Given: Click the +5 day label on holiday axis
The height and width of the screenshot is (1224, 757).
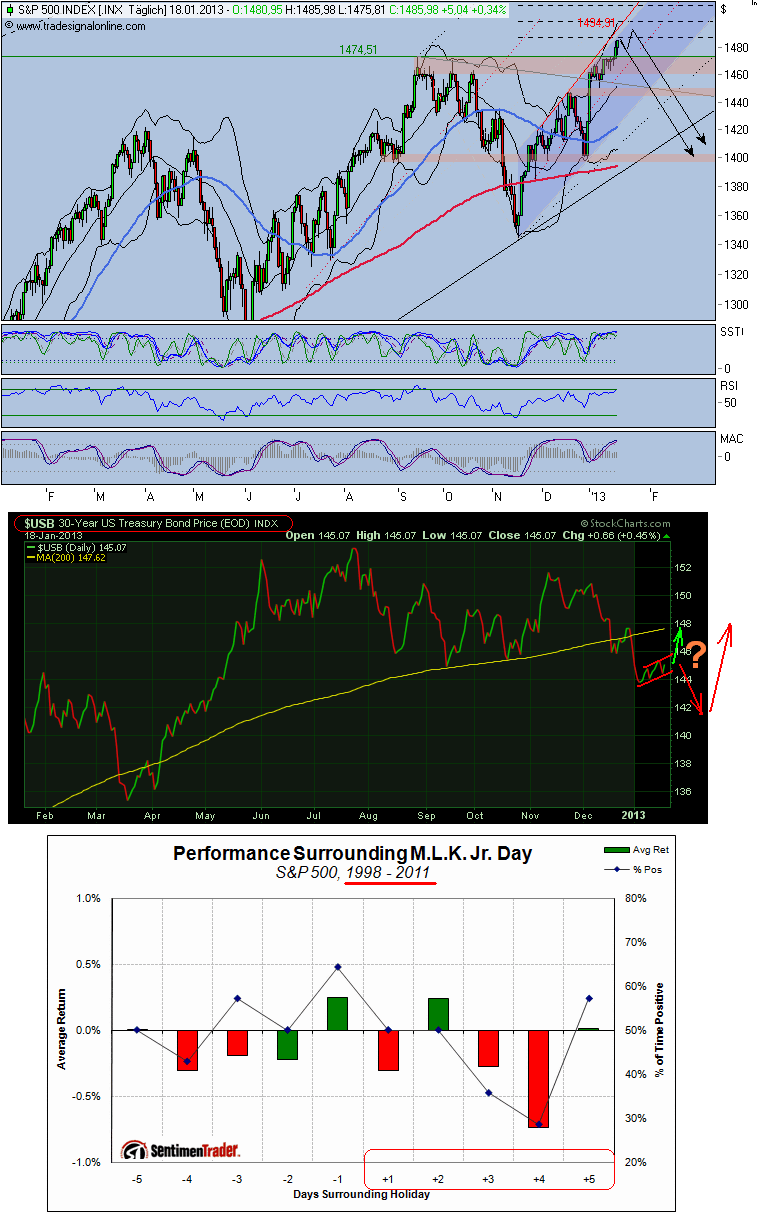Looking at the screenshot, I should (x=590, y=1181).
